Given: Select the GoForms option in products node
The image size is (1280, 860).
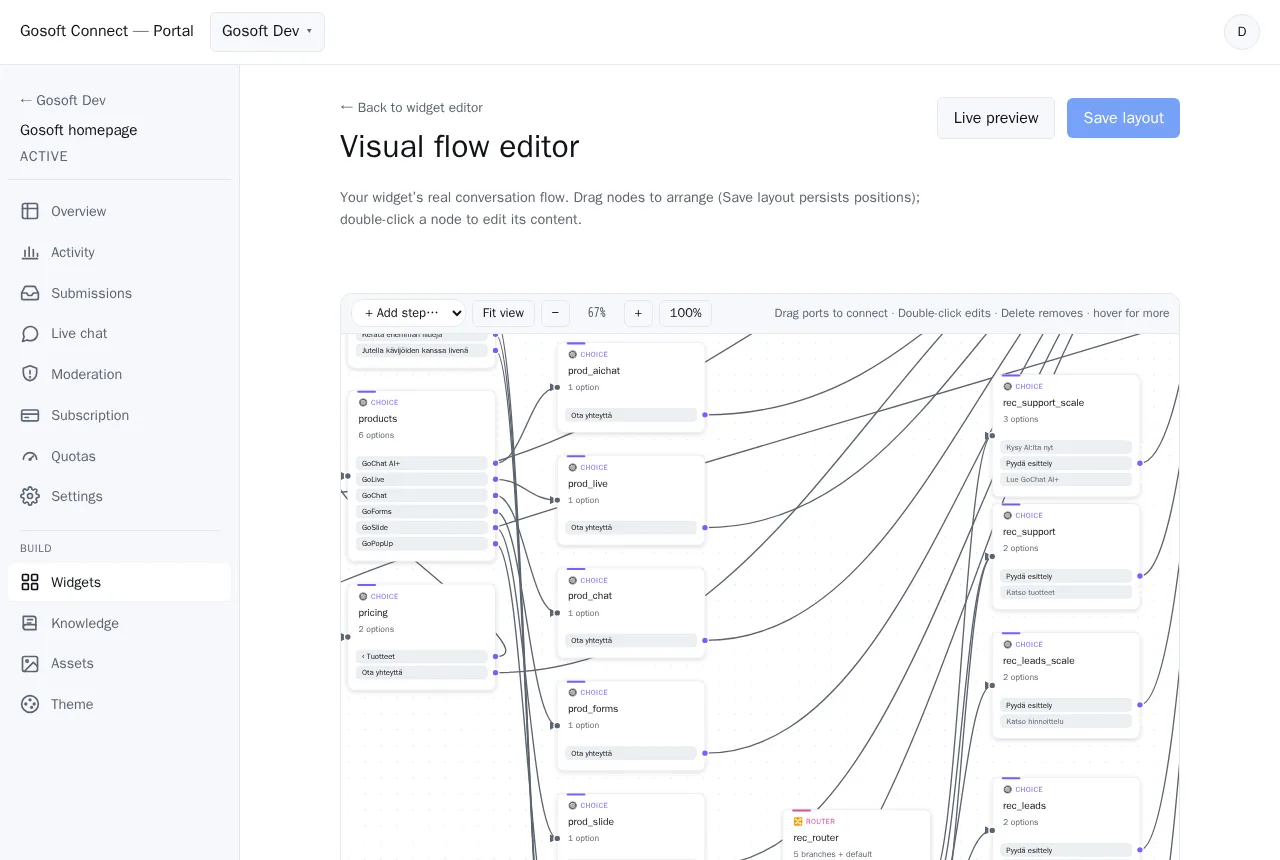Looking at the screenshot, I should [421, 512].
